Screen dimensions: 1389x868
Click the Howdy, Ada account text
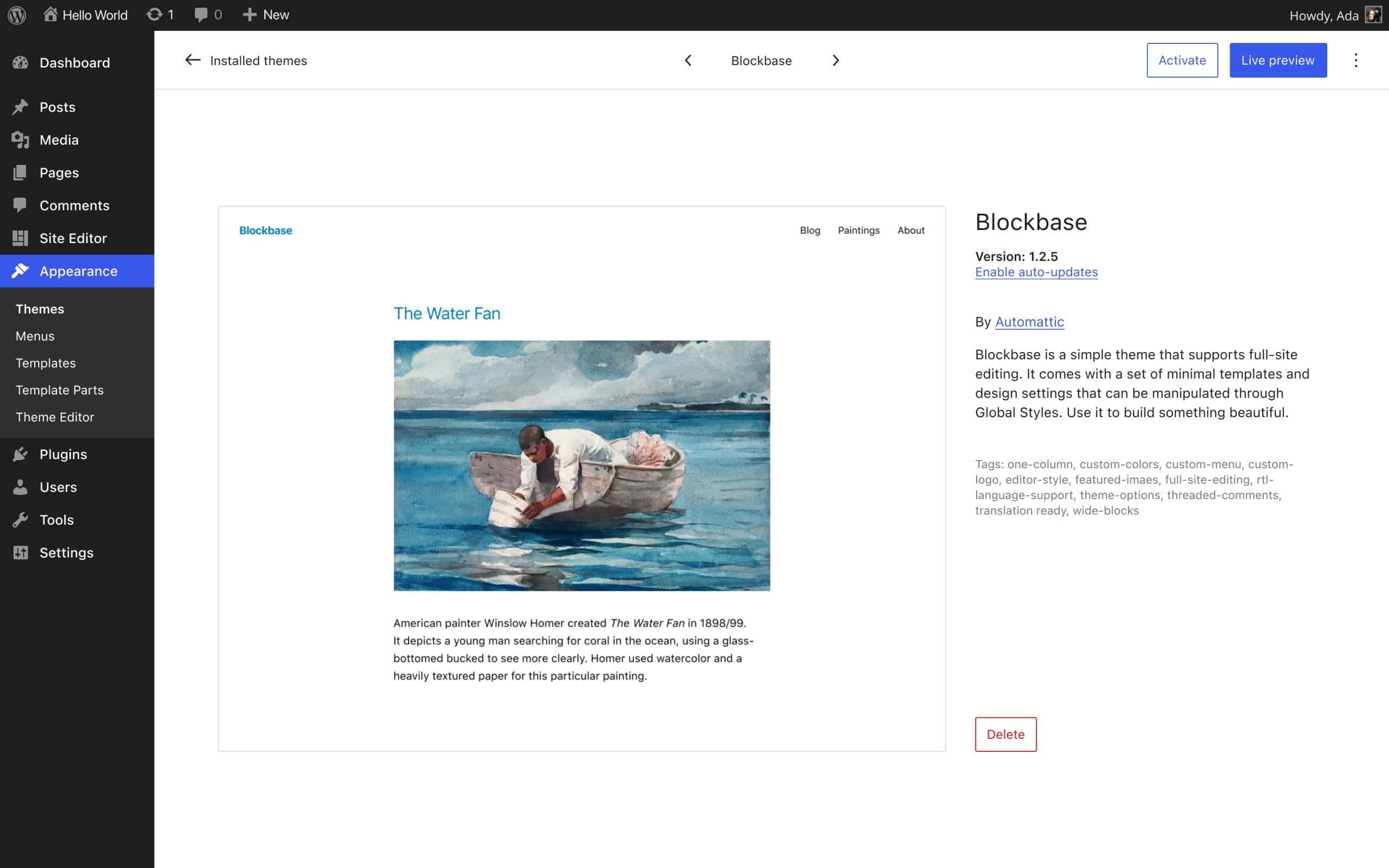[1323, 16]
